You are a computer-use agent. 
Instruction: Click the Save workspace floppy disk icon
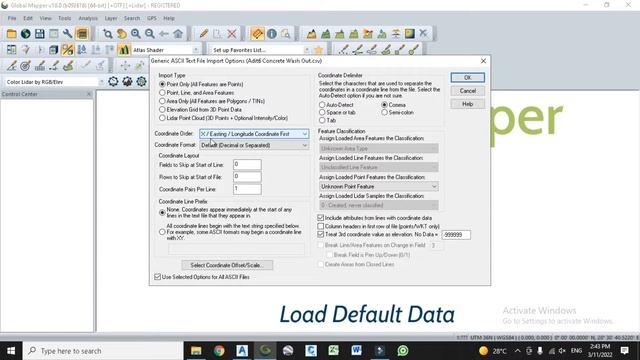tap(40, 34)
